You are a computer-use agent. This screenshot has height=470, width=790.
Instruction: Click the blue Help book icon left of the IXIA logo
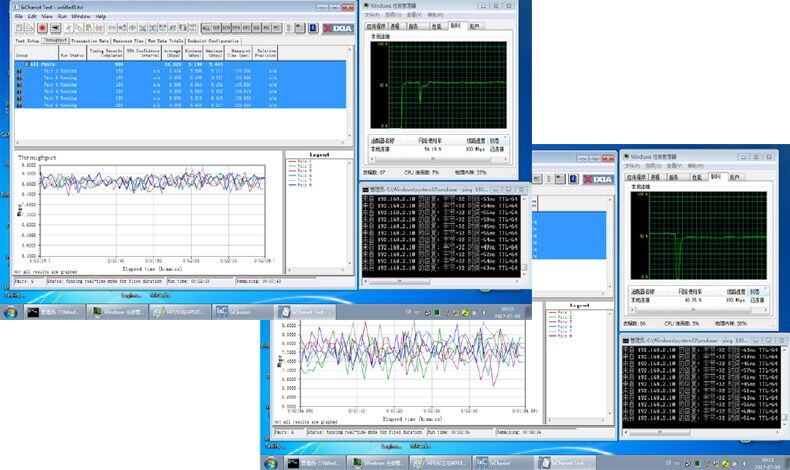(x=313, y=28)
